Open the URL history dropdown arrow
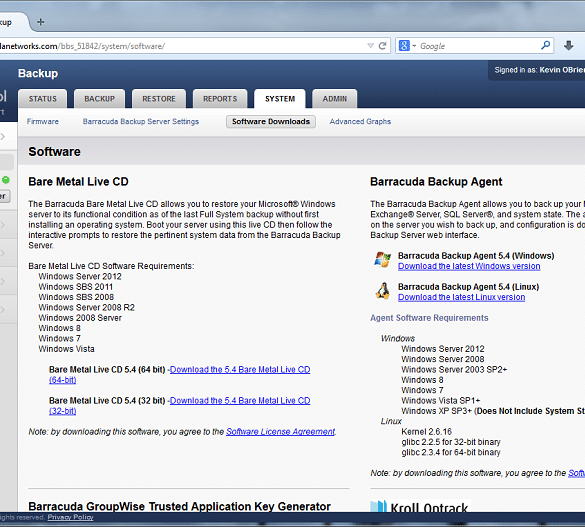 pos(370,46)
